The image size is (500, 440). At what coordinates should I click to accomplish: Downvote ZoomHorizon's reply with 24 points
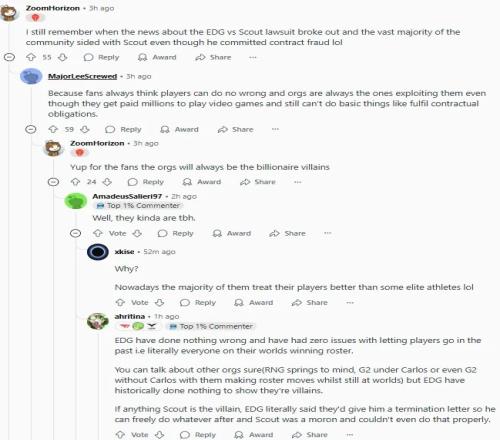click(107, 182)
